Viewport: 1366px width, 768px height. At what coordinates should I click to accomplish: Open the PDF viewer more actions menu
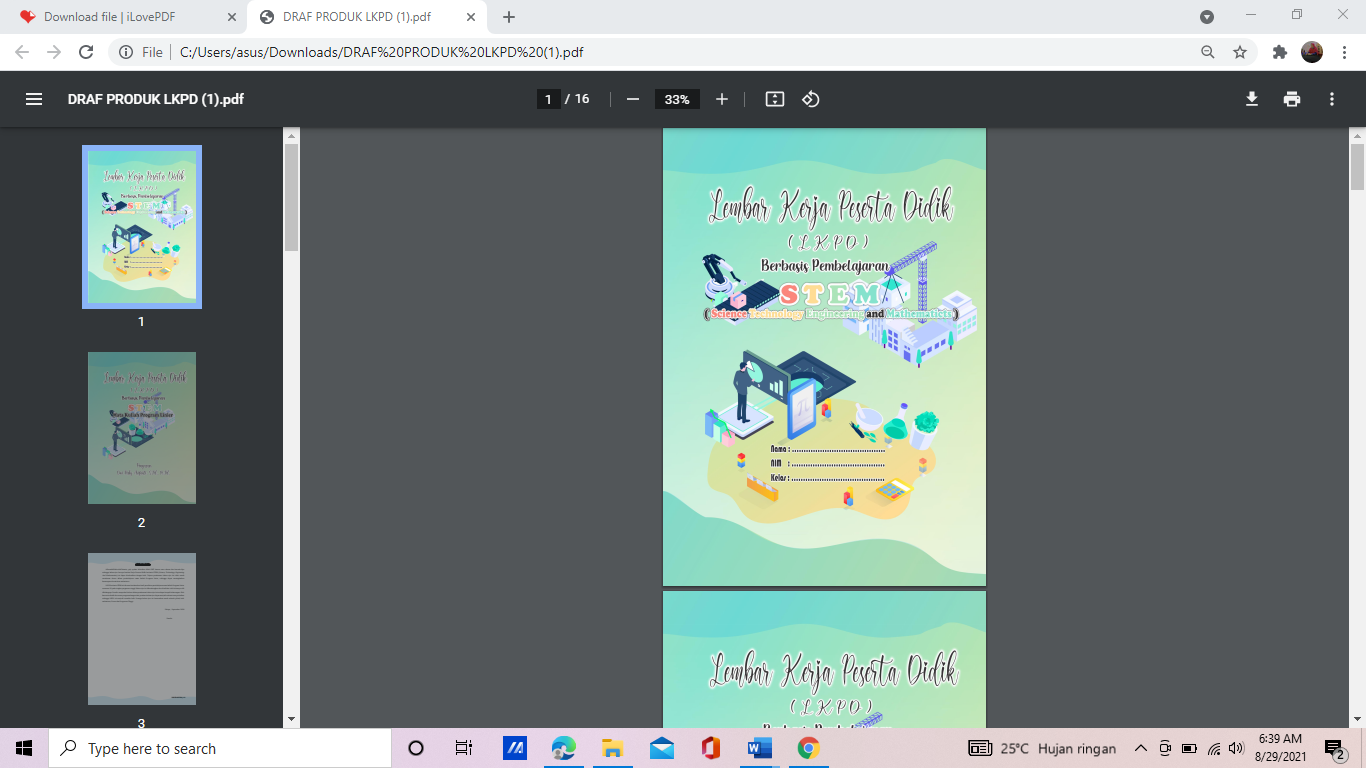tap(1332, 99)
